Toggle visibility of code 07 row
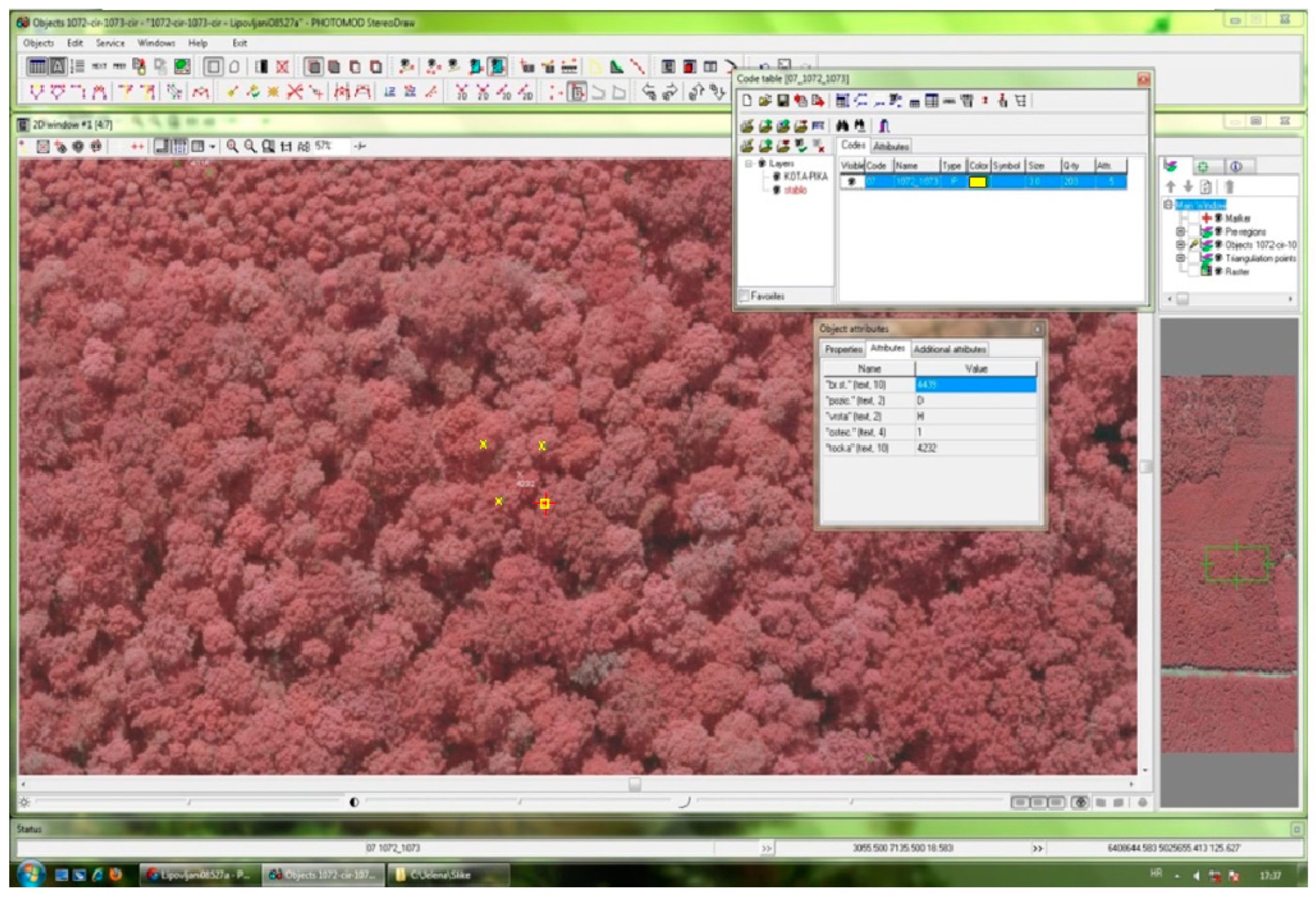The image size is (1316, 897). coord(851,182)
